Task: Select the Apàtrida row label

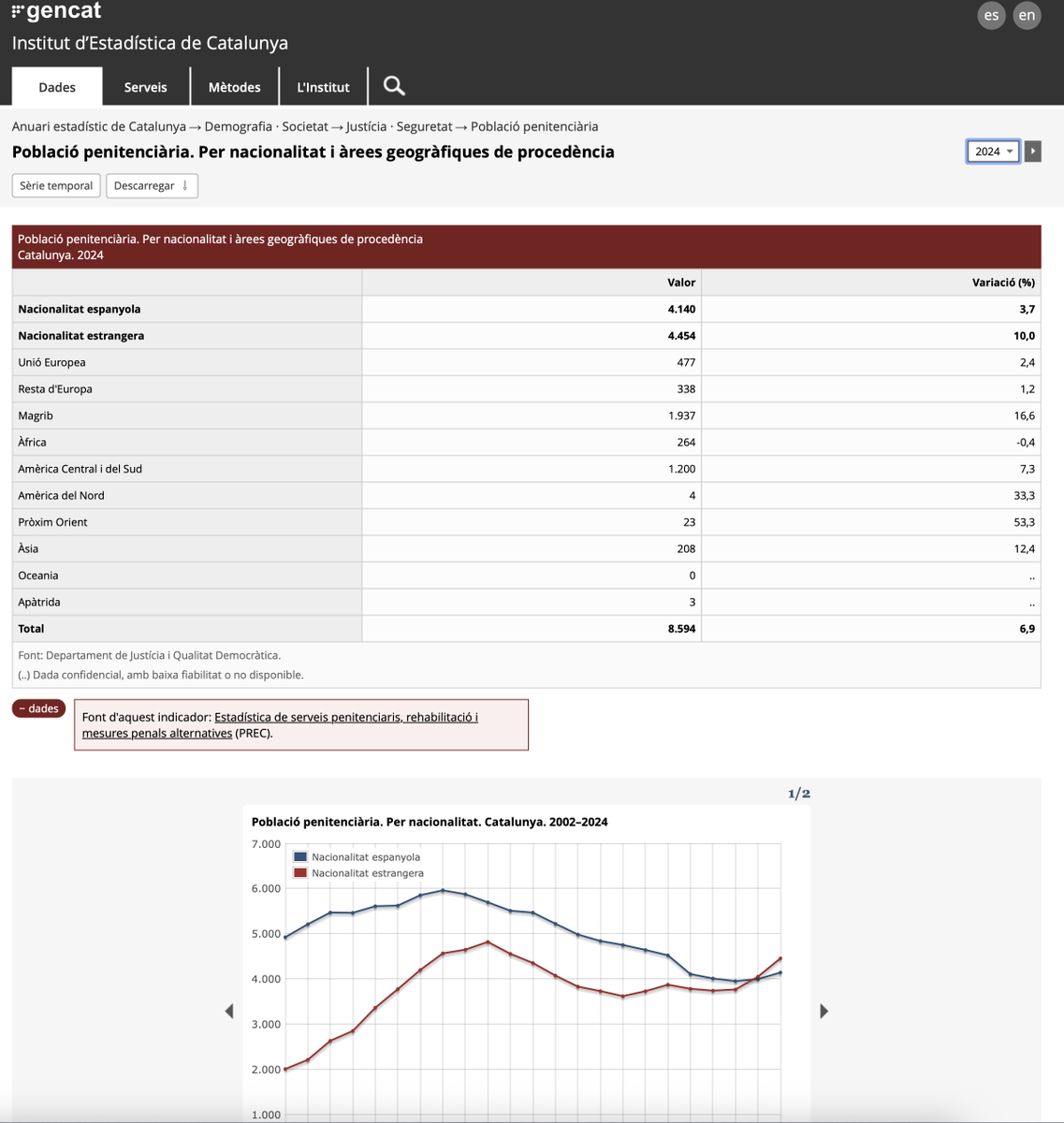Action: tap(39, 602)
